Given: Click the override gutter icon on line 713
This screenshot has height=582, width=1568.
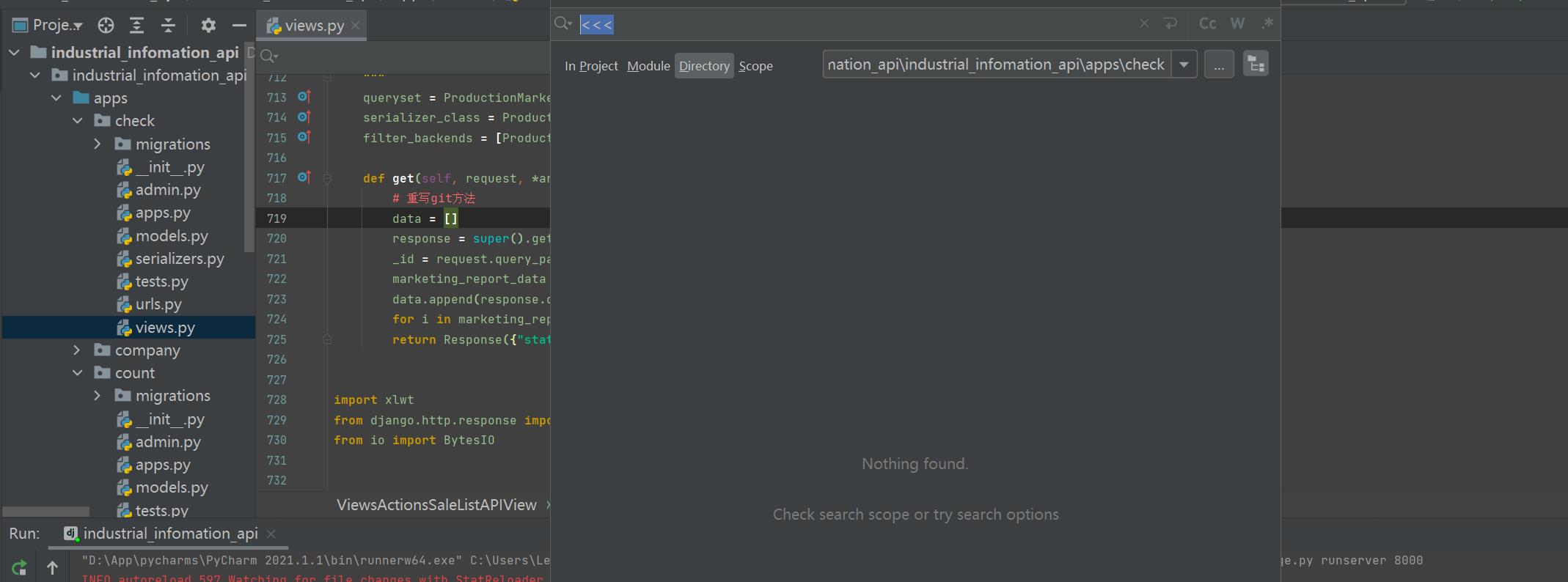Looking at the screenshot, I should pyautogui.click(x=304, y=97).
